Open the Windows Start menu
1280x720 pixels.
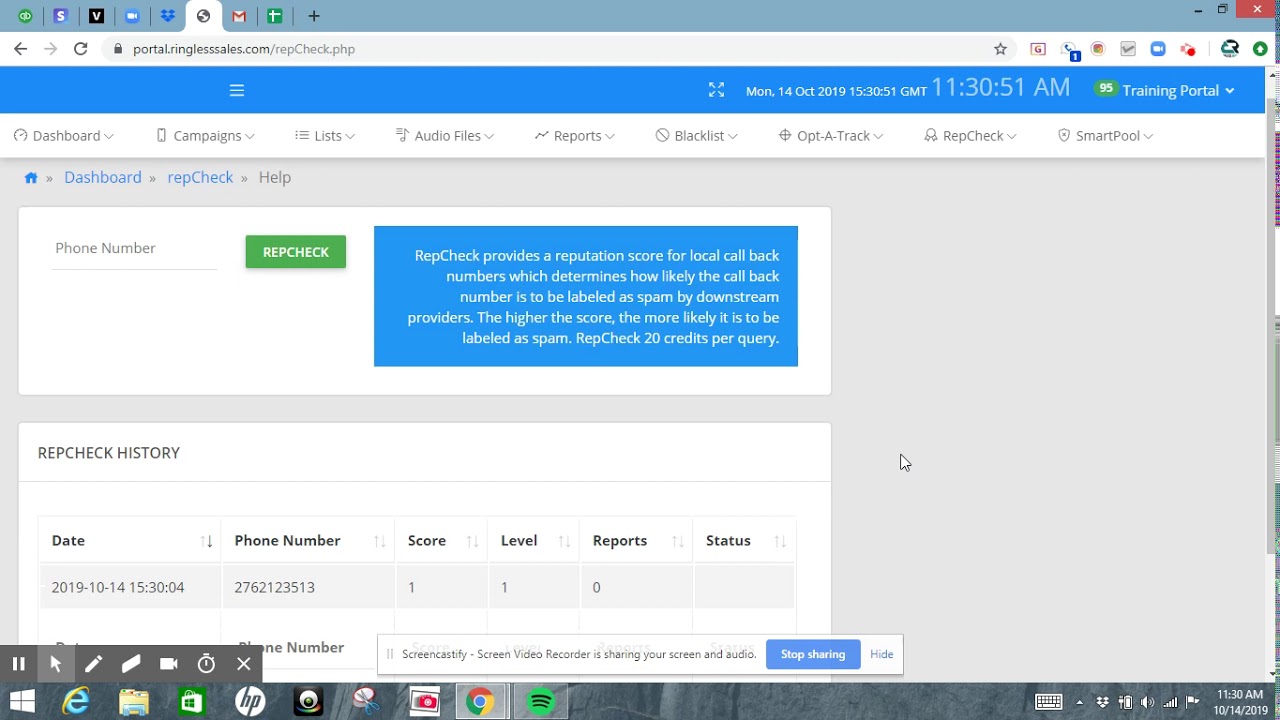(22, 702)
